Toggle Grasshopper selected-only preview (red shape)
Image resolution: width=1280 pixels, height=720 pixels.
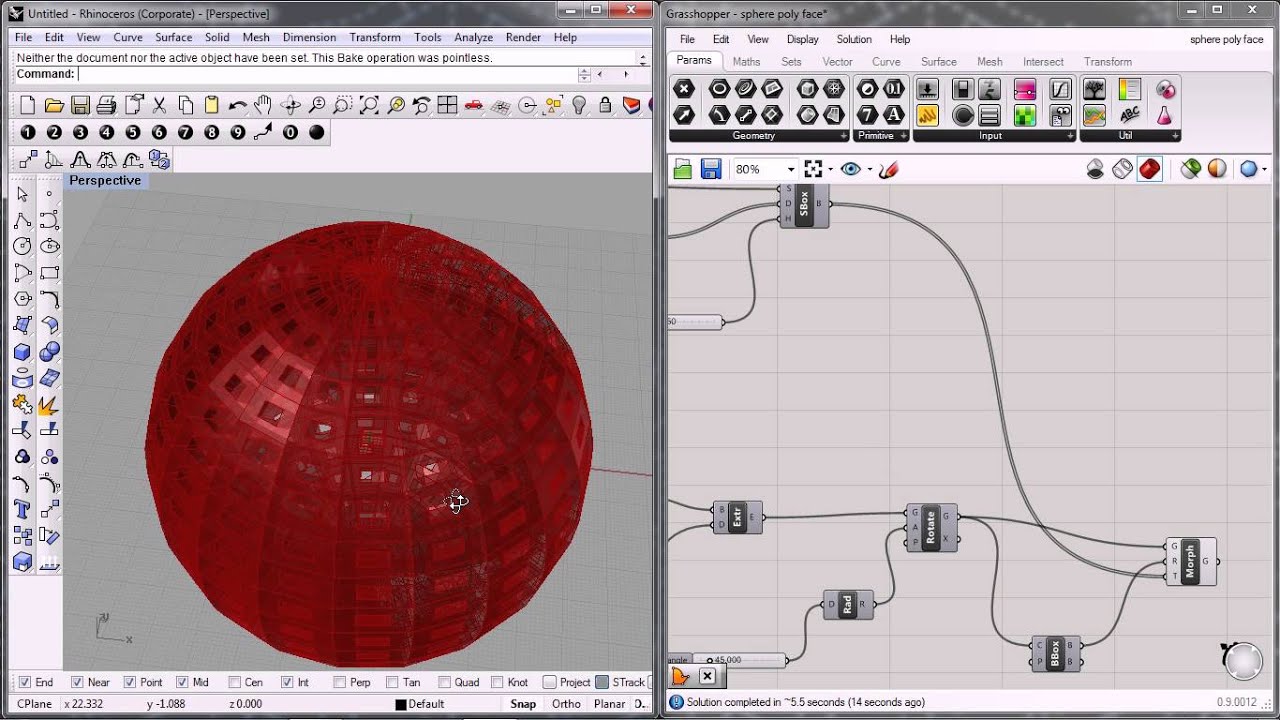click(x=1149, y=169)
